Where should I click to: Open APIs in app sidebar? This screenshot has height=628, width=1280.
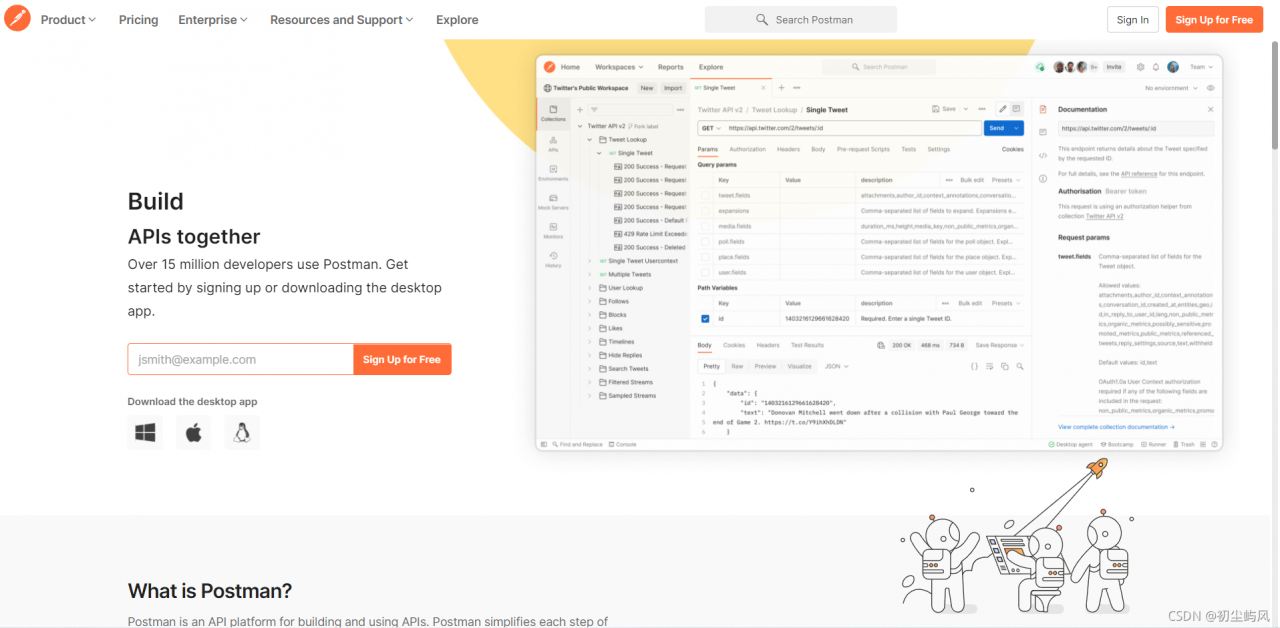coord(553,143)
